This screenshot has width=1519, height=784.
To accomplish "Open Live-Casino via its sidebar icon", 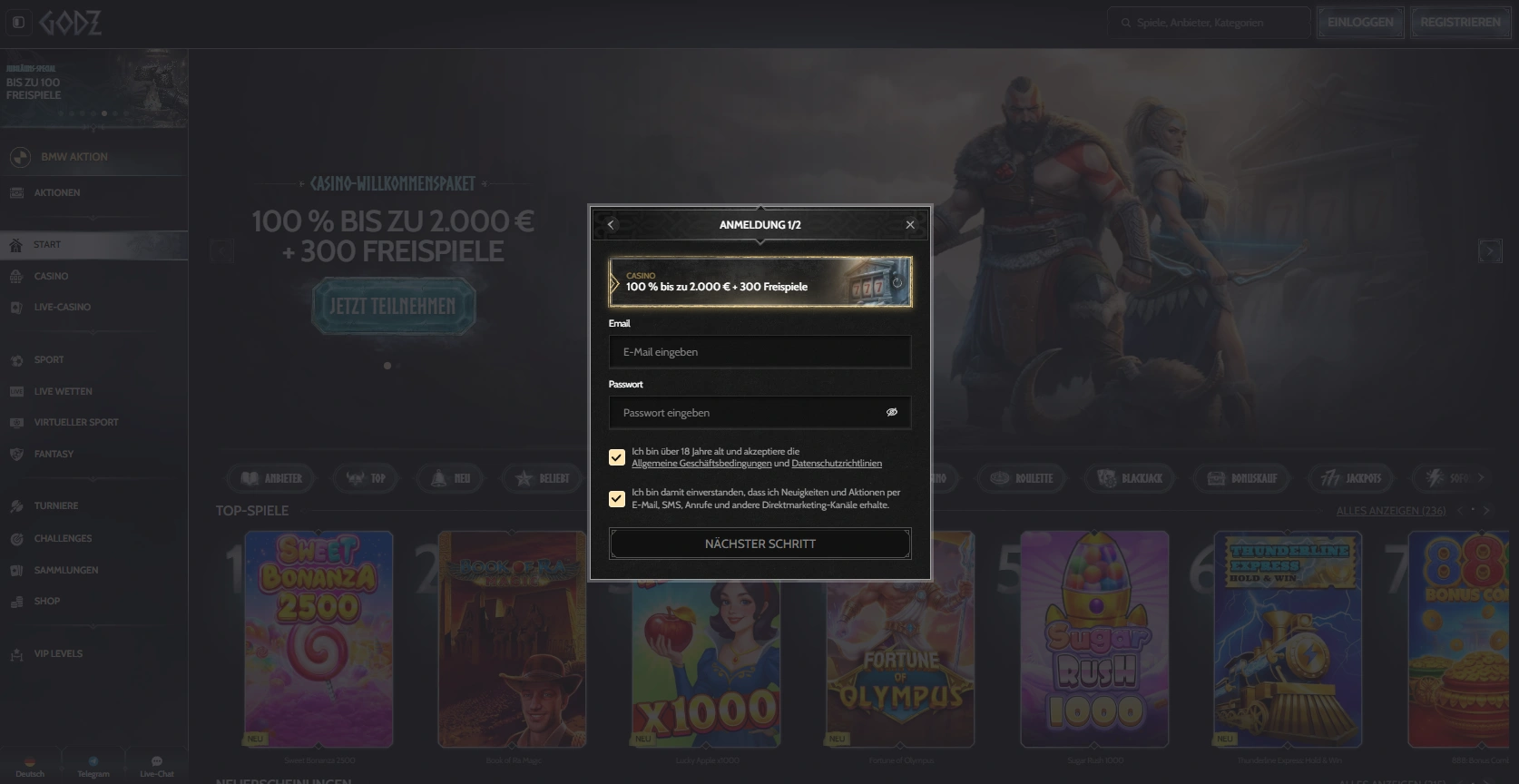I will tap(16, 308).
